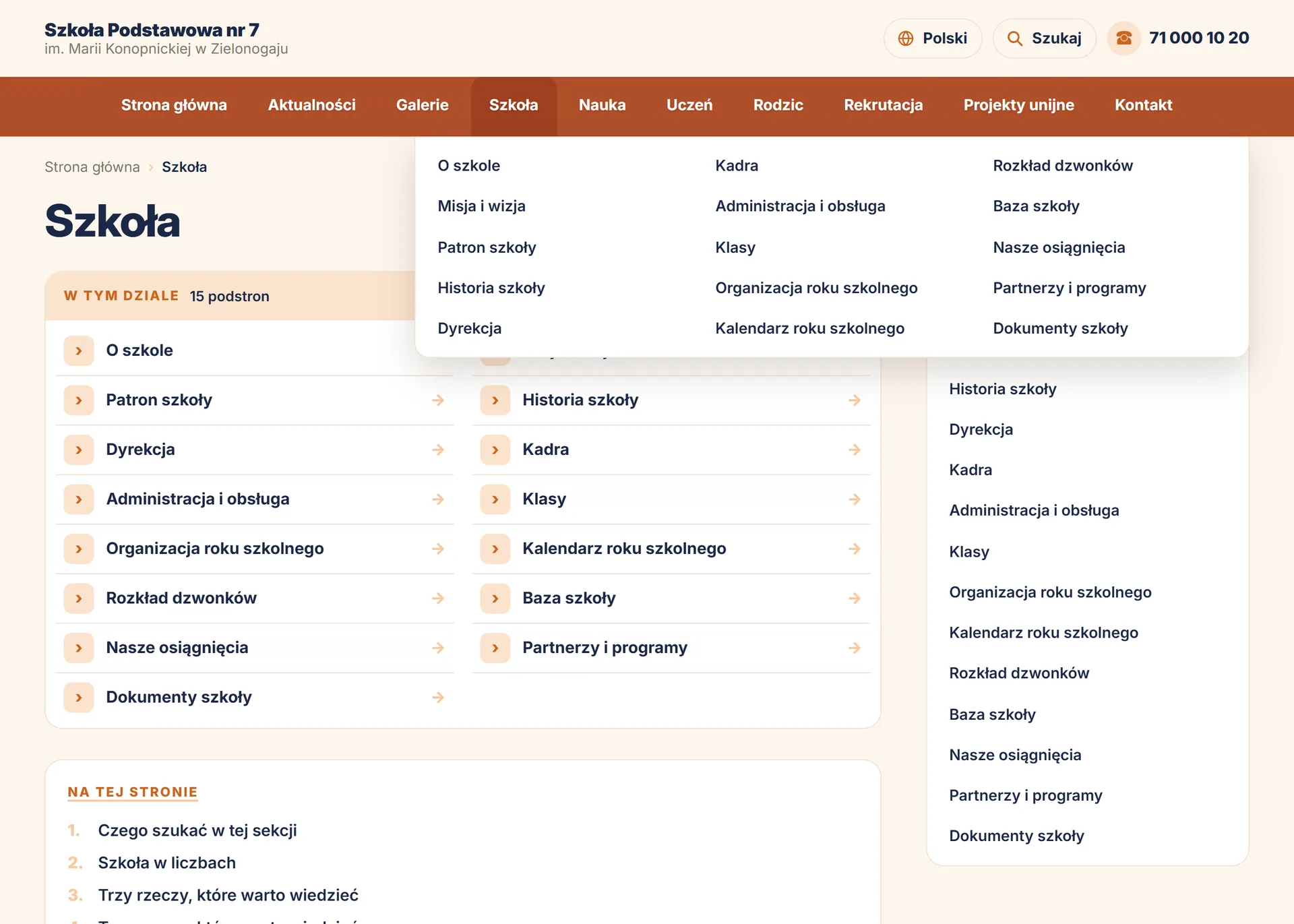Select Rozkład dzwonków in the dropdown menu
The height and width of the screenshot is (924, 1294).
click(1063, 166)
